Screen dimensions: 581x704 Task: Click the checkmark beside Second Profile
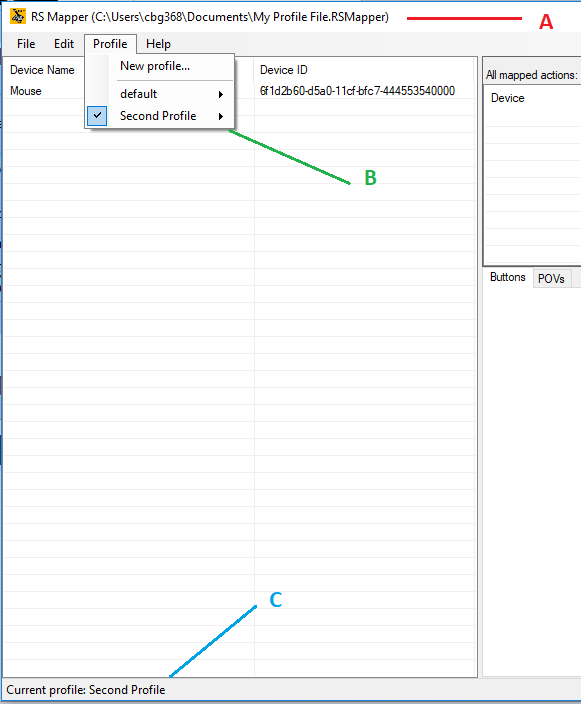tap(97, 116)
